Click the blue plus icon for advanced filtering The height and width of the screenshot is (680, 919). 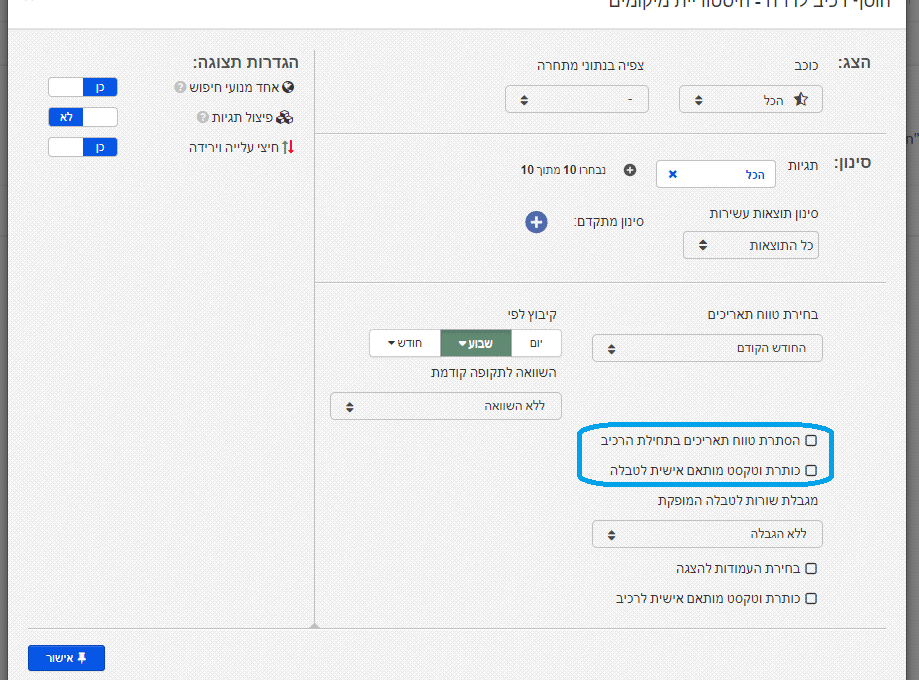pos(536,222)
